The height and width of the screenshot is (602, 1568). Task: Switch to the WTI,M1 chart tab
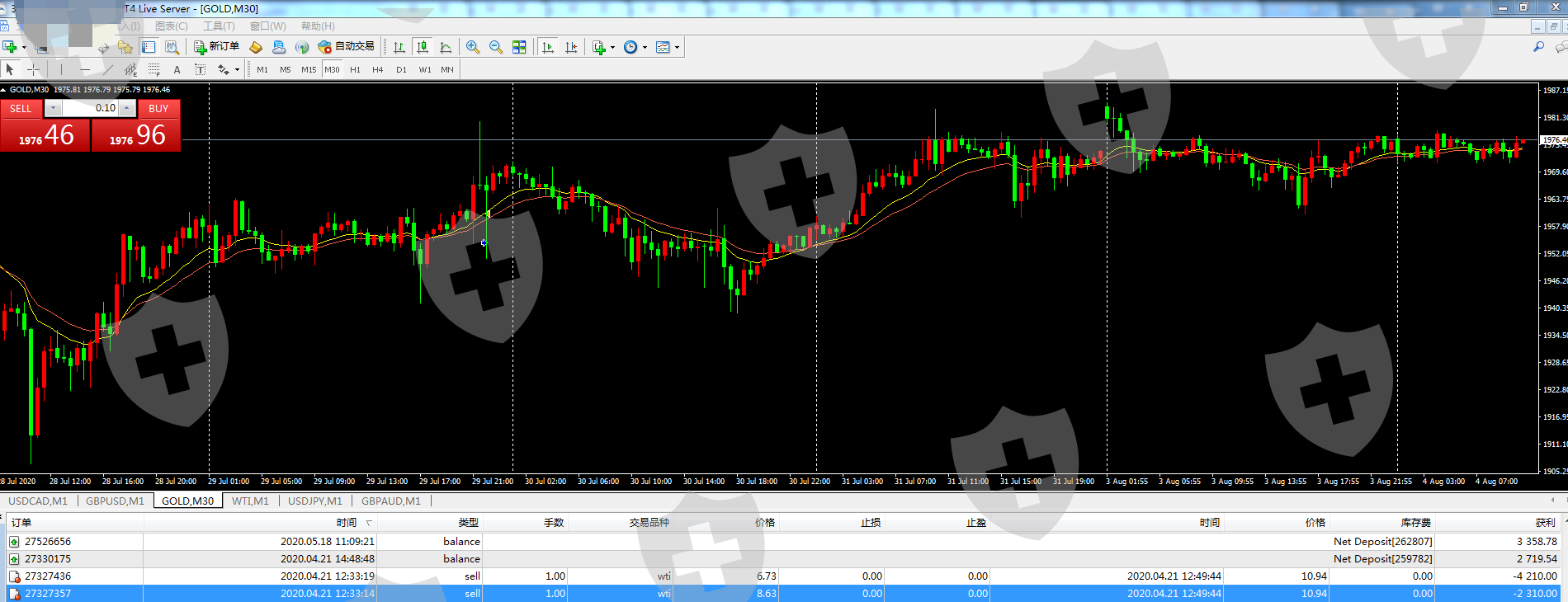click(x=250, y=501)
